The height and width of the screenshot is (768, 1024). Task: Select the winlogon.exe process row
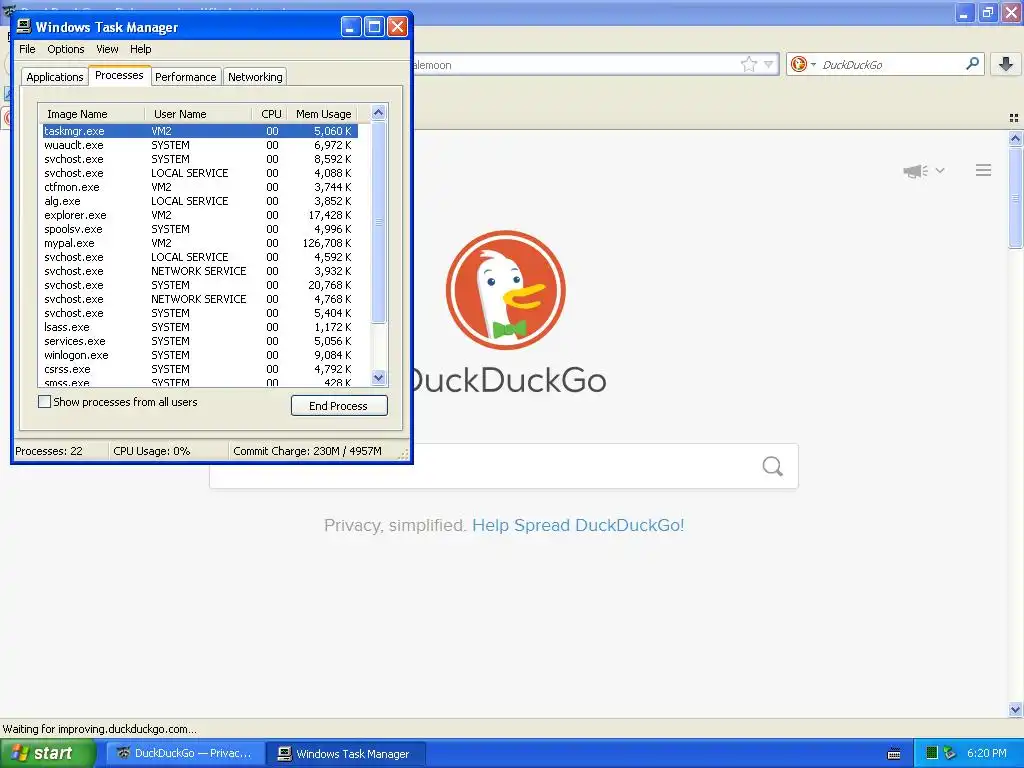tap(200, 355)
